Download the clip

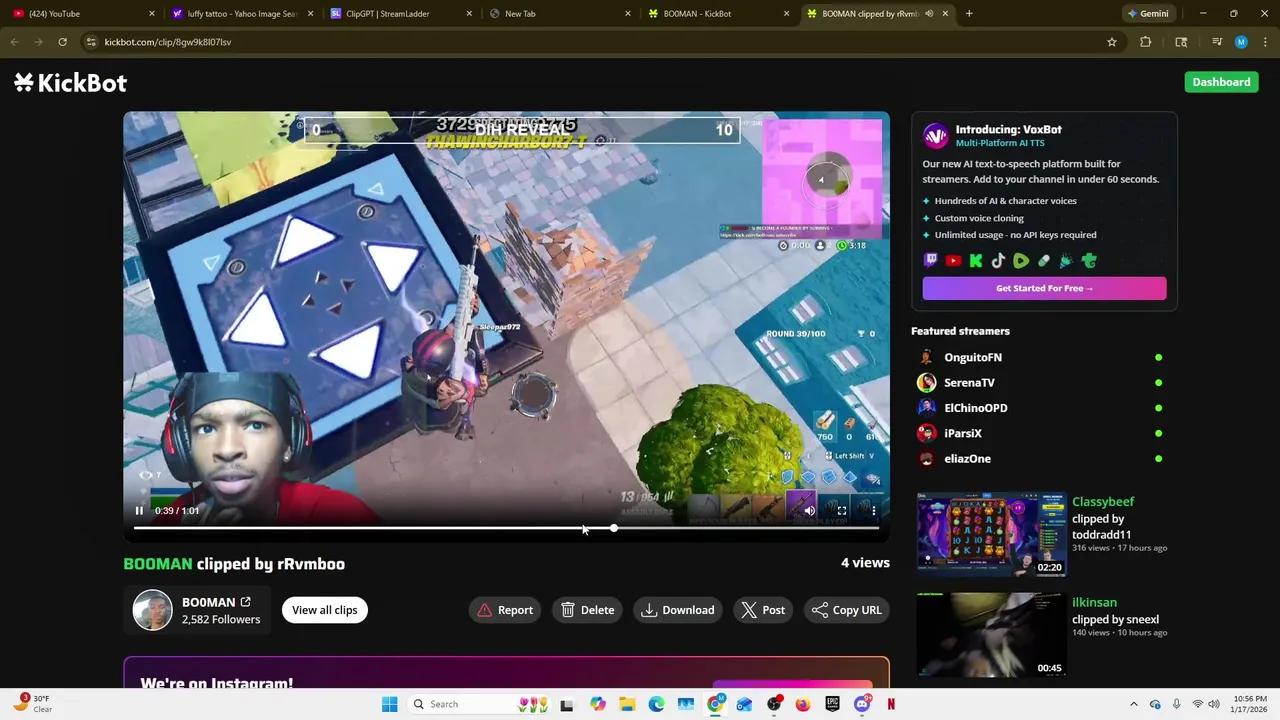(678, 610)
